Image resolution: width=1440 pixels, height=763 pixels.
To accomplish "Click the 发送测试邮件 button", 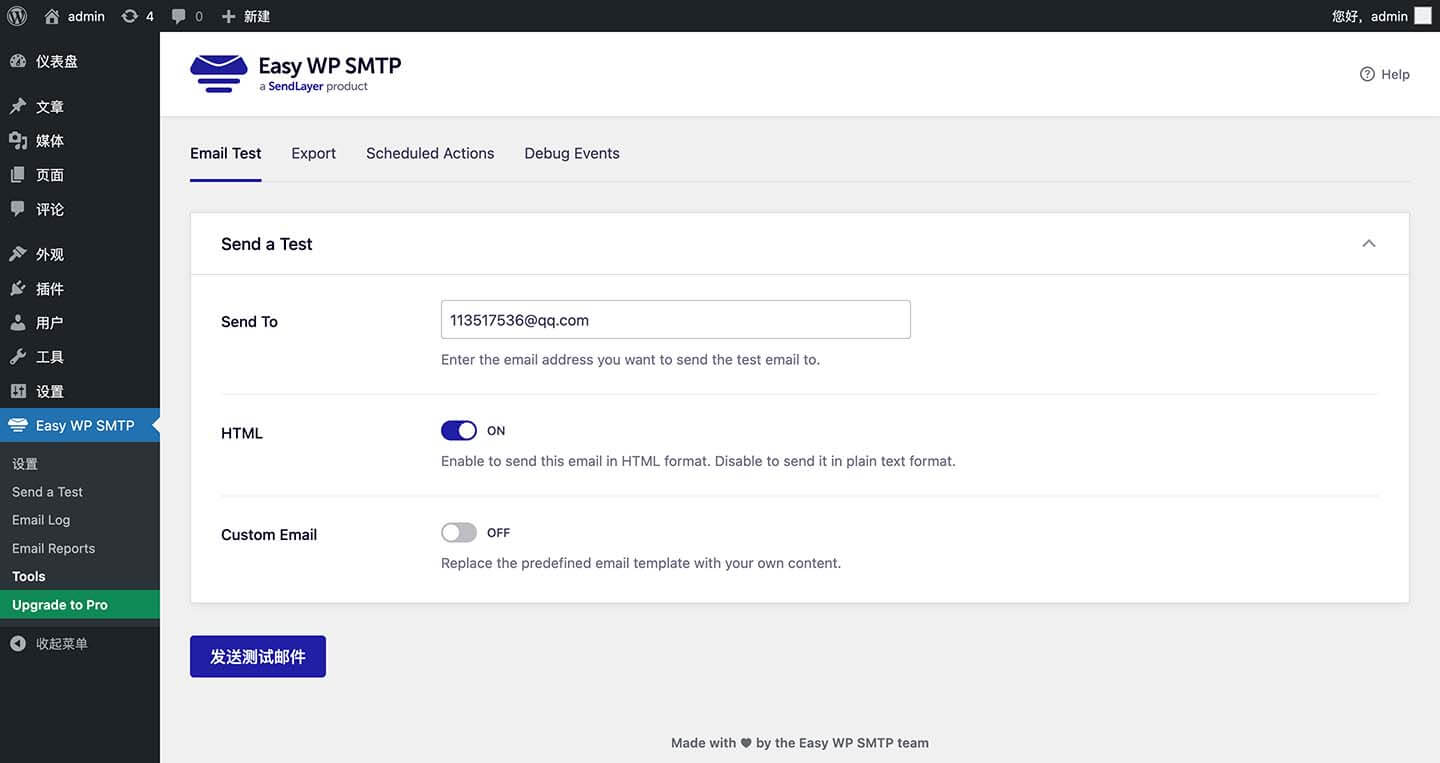I will pos(258,656).
